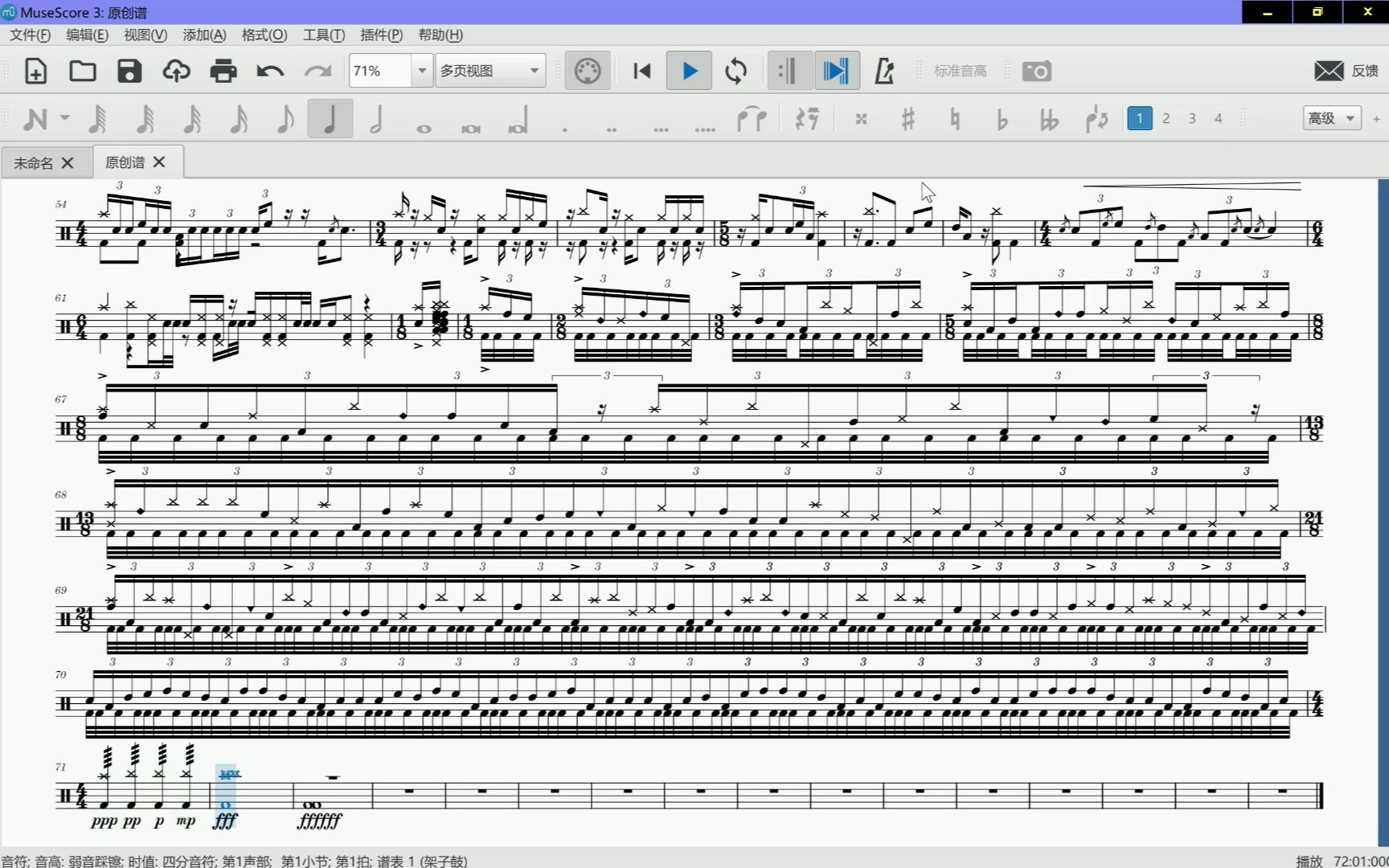
Task: Print the score with the printer icon
Action: (x=223, y=72)
